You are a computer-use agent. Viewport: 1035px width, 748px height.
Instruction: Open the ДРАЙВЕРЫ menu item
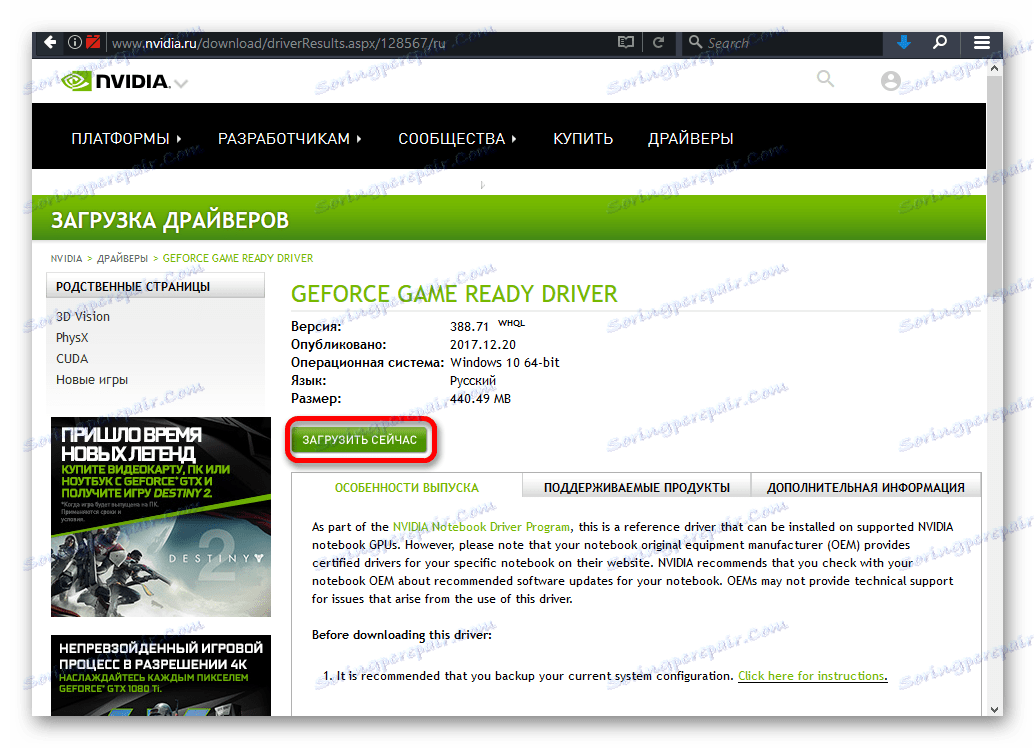tap(690, 139)
